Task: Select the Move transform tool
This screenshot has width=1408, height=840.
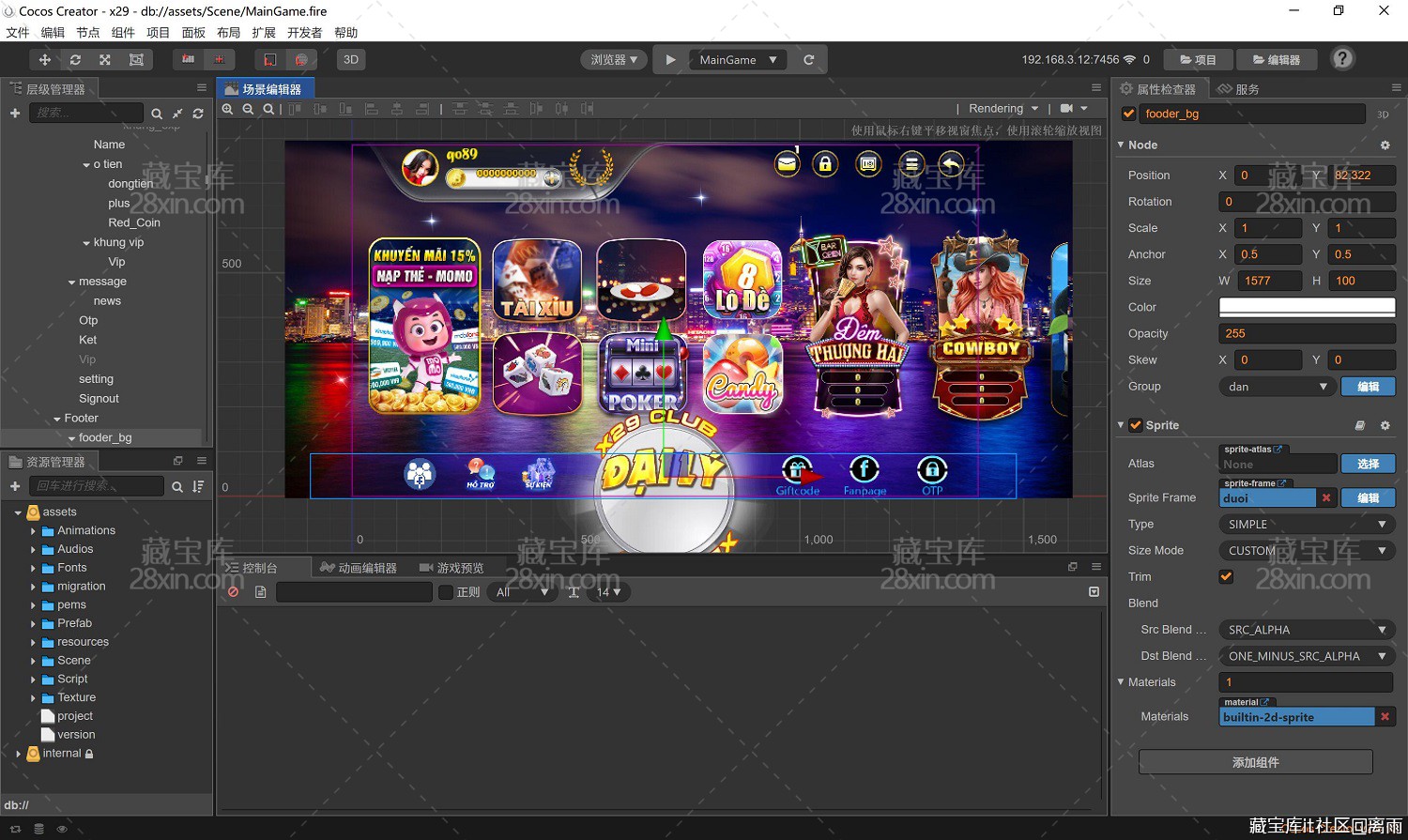Action: (44, 59)
